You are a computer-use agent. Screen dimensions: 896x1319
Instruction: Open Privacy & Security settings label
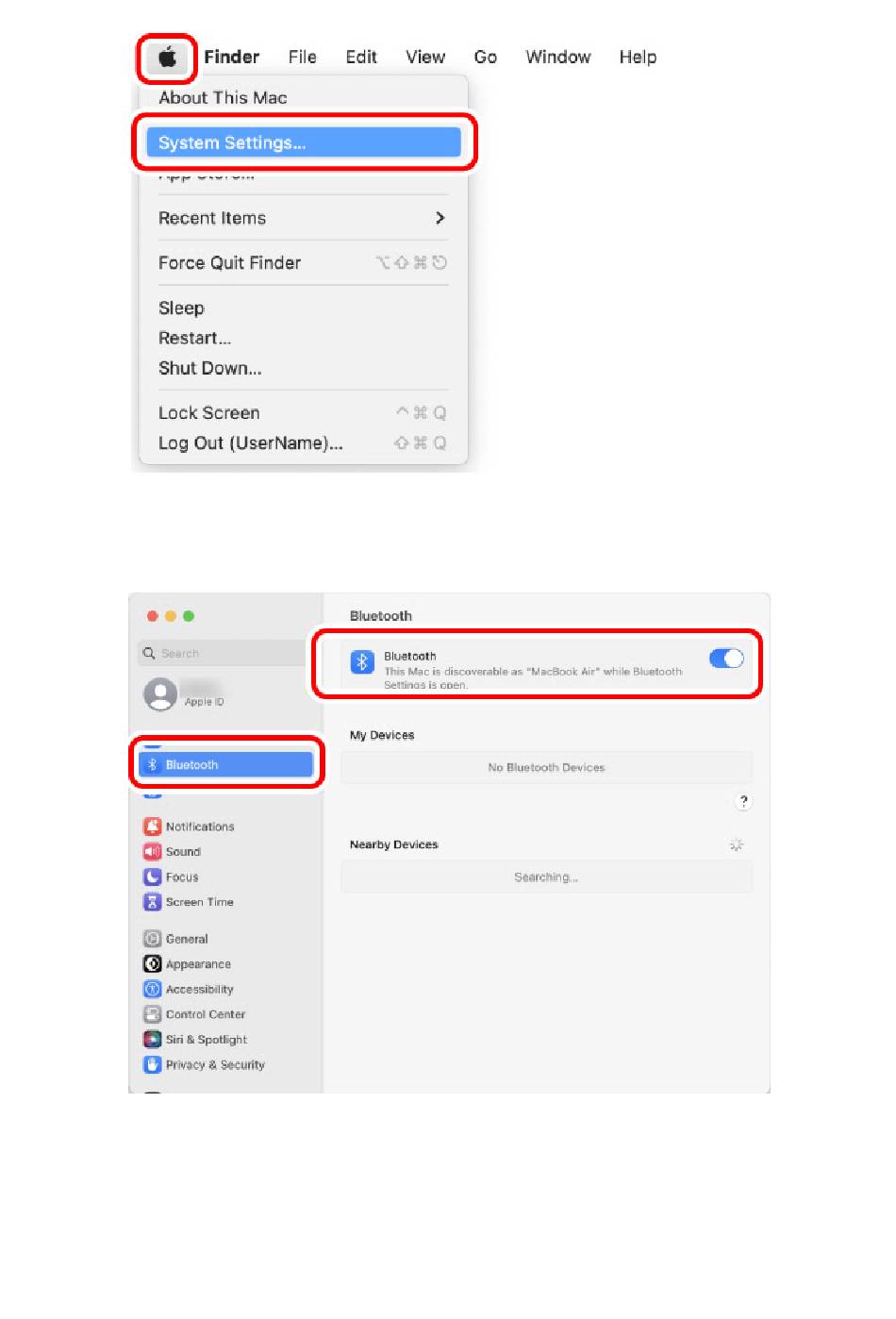(215, 1064)
